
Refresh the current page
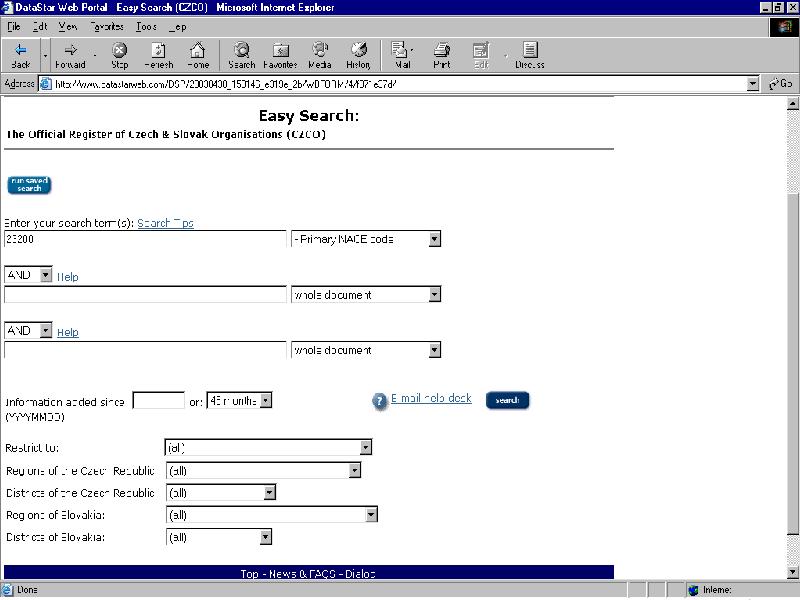[159, 55]
